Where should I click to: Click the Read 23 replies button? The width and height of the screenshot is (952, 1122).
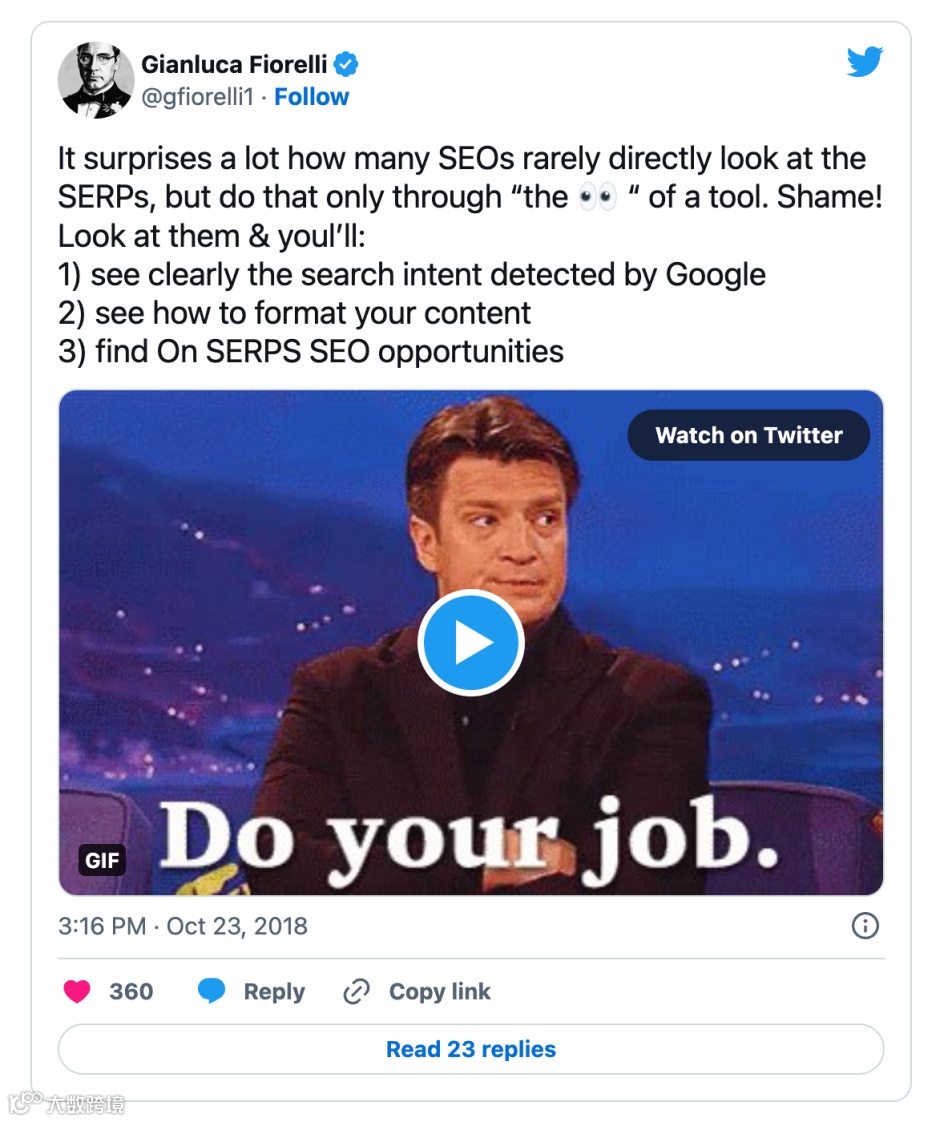click(471, 1049)
